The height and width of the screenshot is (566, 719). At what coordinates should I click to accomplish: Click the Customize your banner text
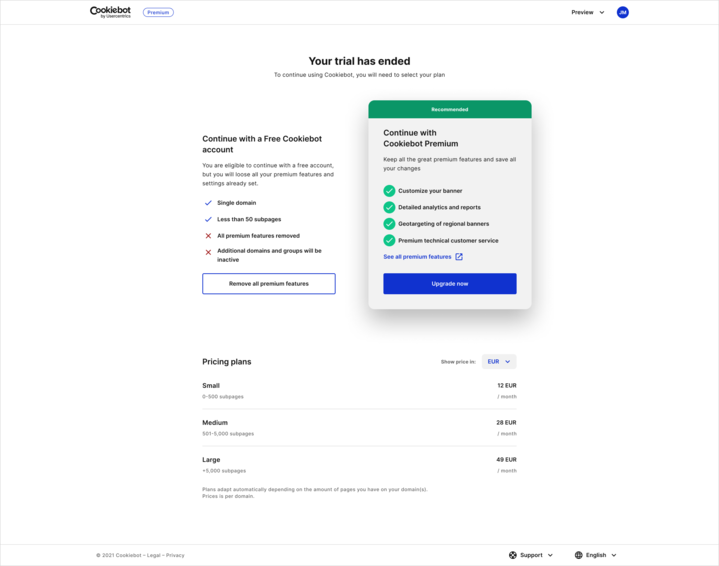click(x=430, y=191)
